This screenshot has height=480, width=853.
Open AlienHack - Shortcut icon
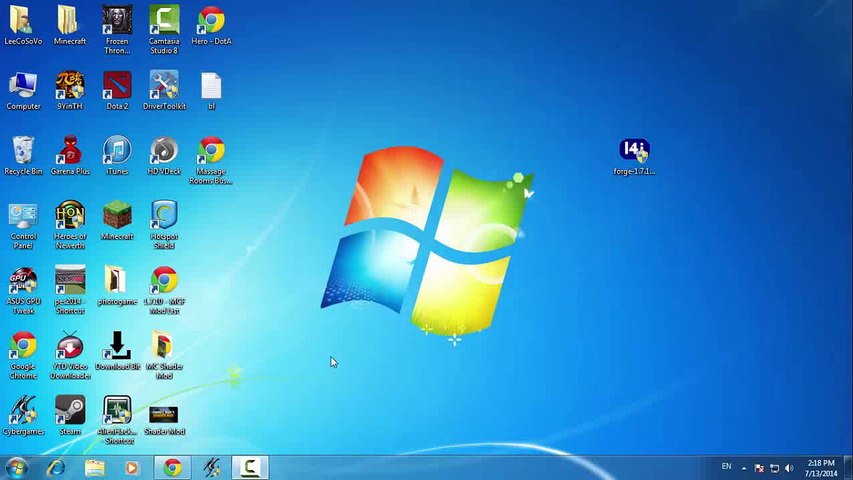[x=117, y=420]
